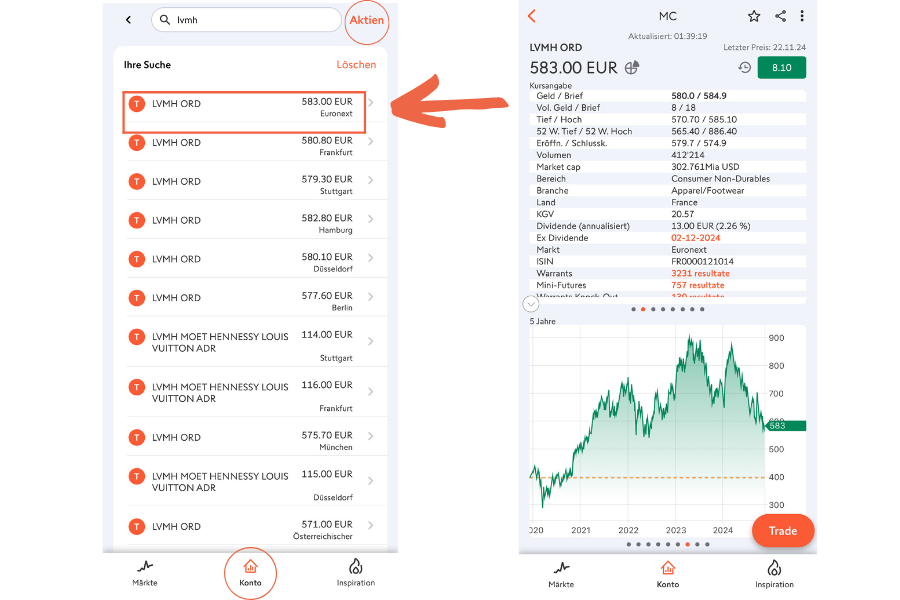Screen dimensions: 900x600
Task: Open the LVMH ORD Euronext result
Action: pos(245,111)
